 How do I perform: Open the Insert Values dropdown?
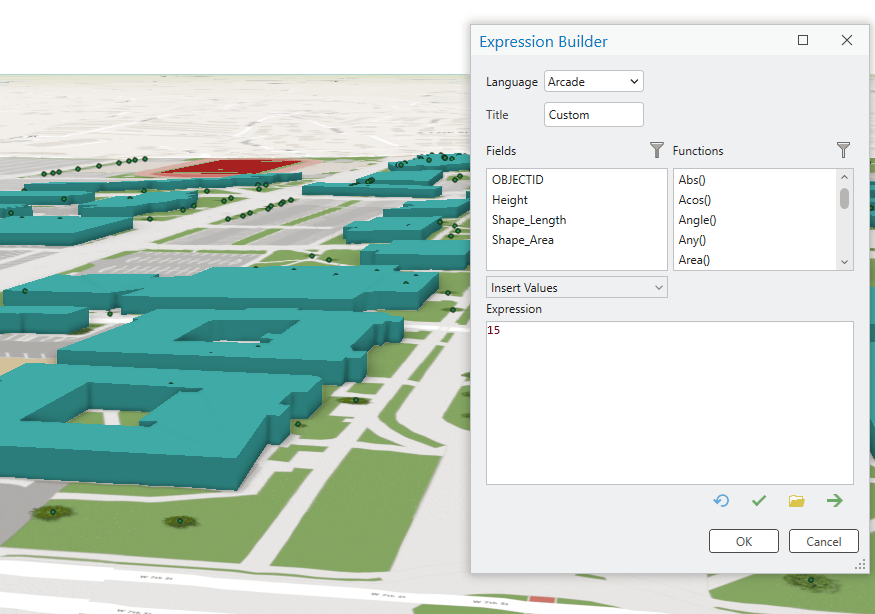point(576,287)
